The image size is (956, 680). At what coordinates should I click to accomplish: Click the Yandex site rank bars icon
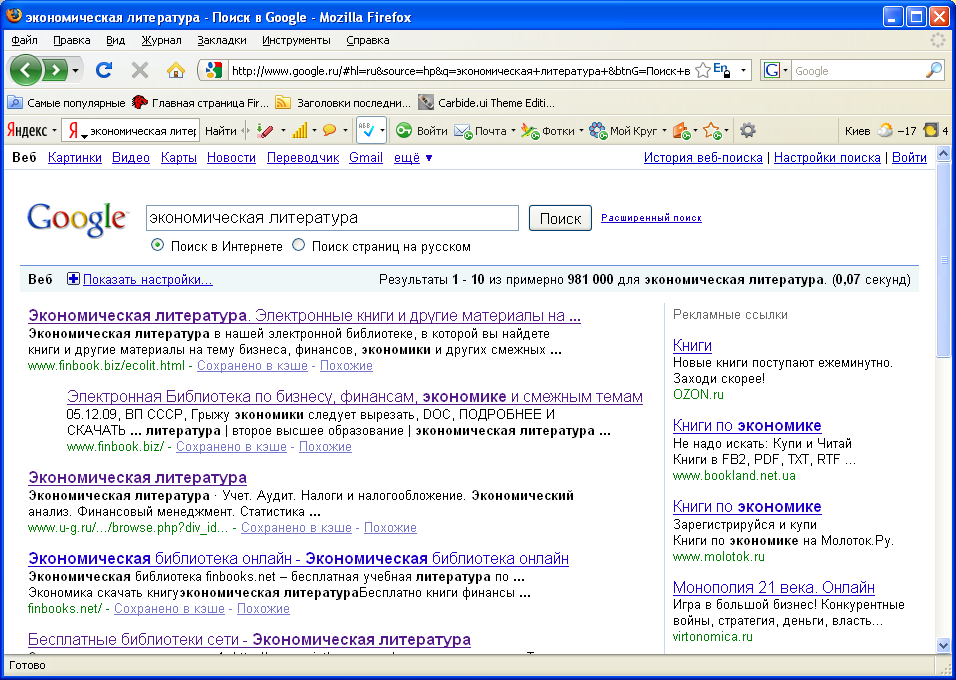coord(299,131)
